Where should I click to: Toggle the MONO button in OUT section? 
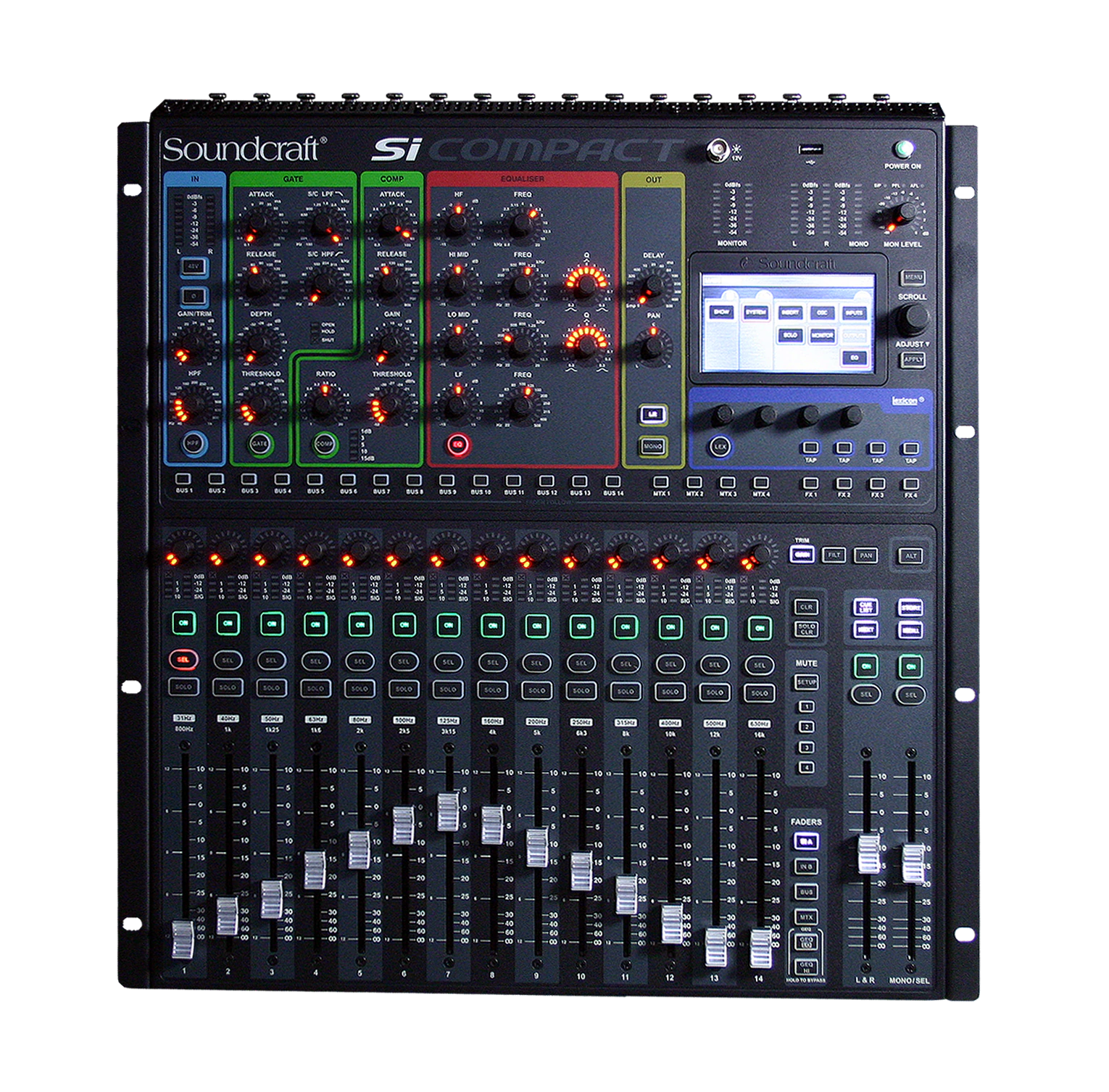coord(652,446)
